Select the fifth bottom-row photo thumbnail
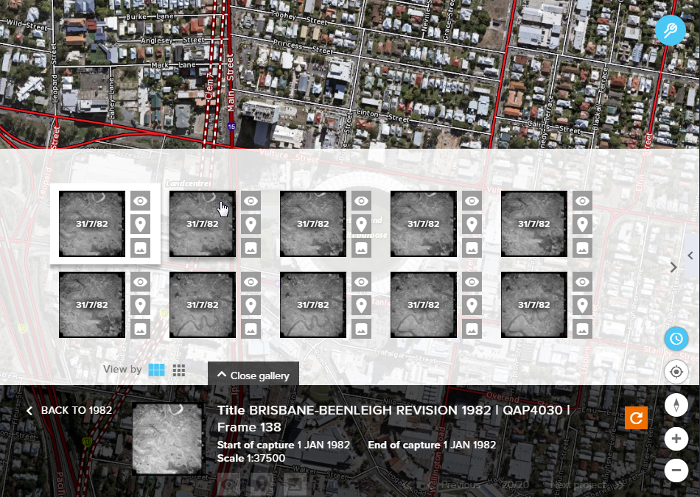Screen dimensions: 700x497 pos(534,305)
